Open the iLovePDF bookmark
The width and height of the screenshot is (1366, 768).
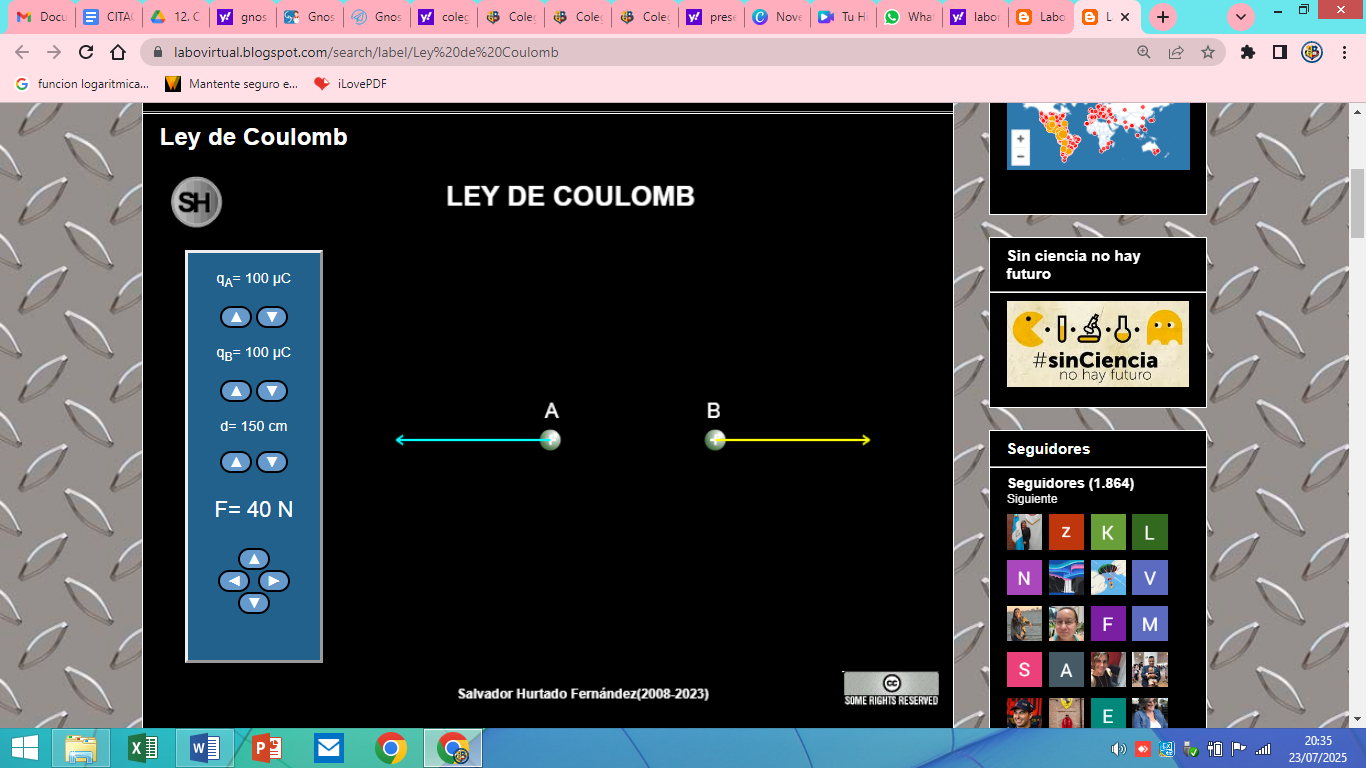click(x=351, y=84)
